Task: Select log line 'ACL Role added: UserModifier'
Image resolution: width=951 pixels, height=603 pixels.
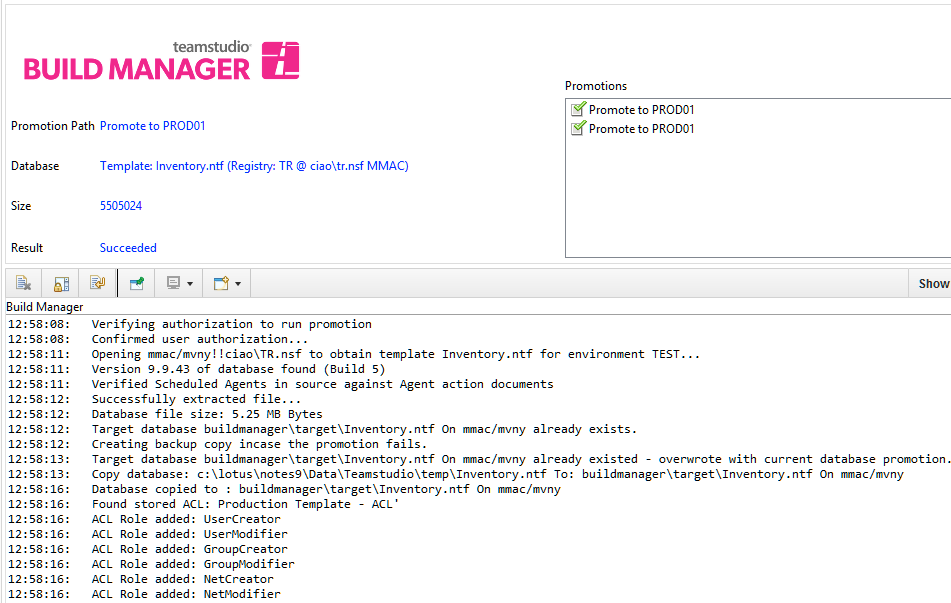Action: (190, 534)
